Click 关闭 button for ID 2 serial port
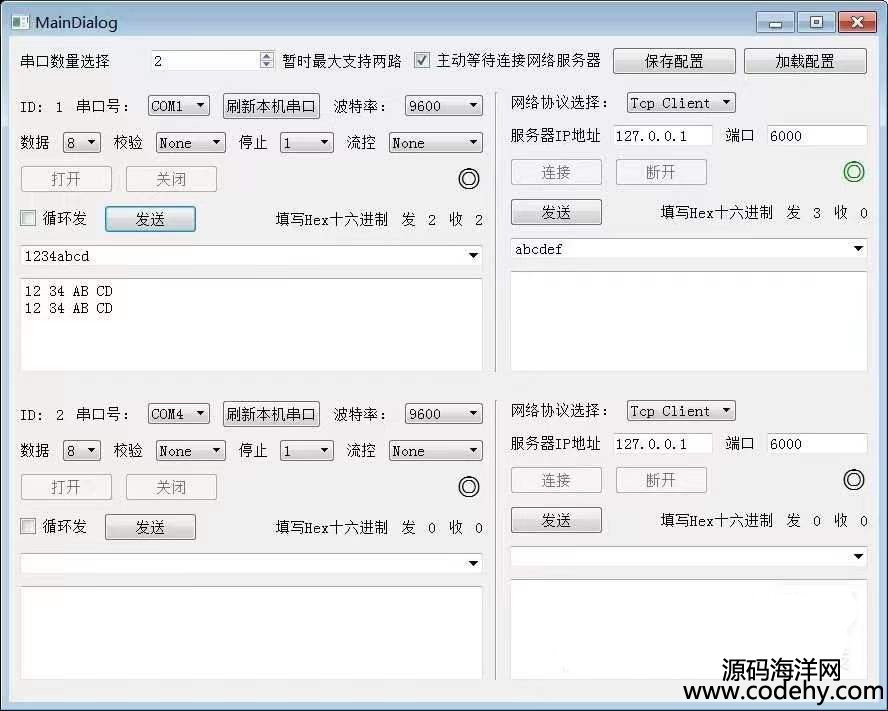 pyautogui.click(x=171, y=487)
